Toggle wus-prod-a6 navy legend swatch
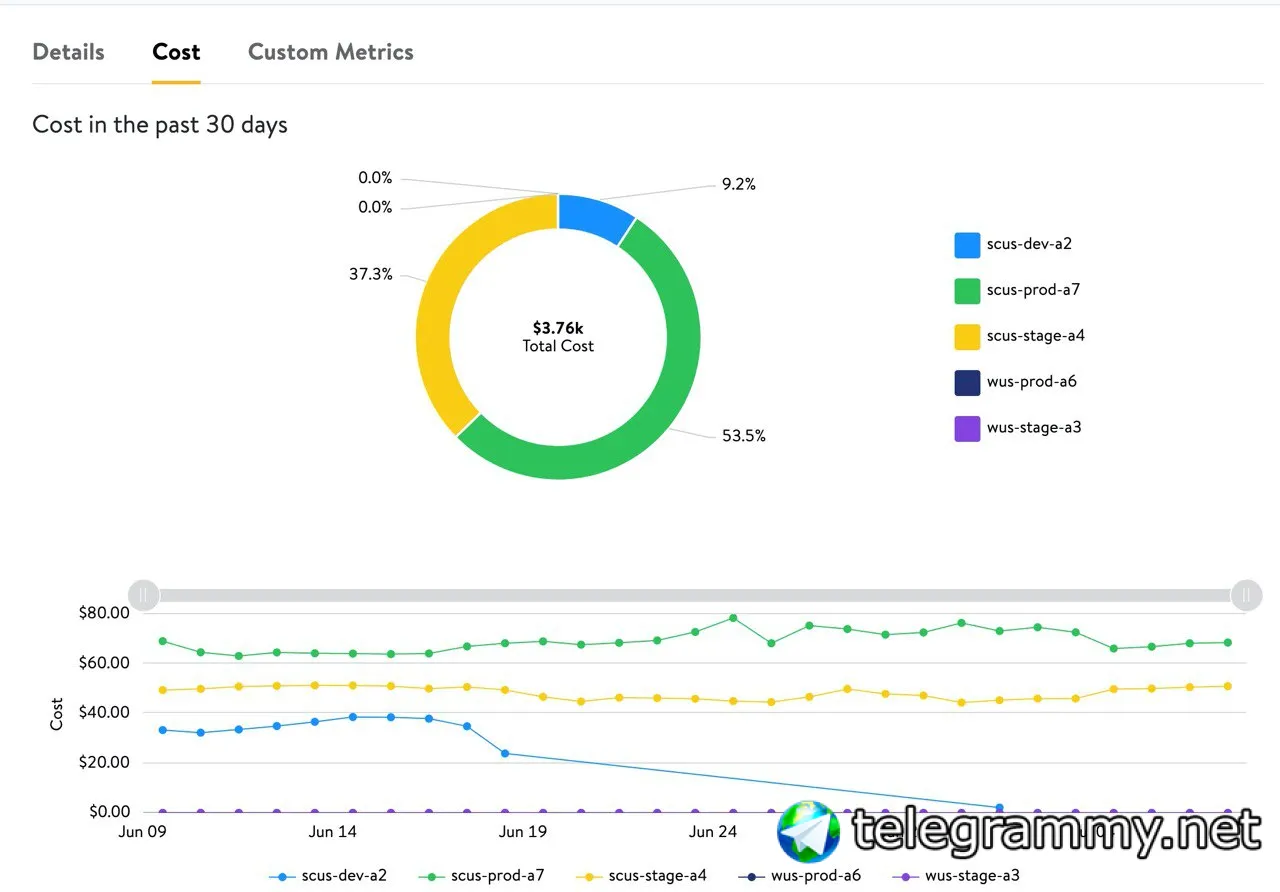Image resolution: width=1280 pixels, height=892 pixels. click(967, 383)
